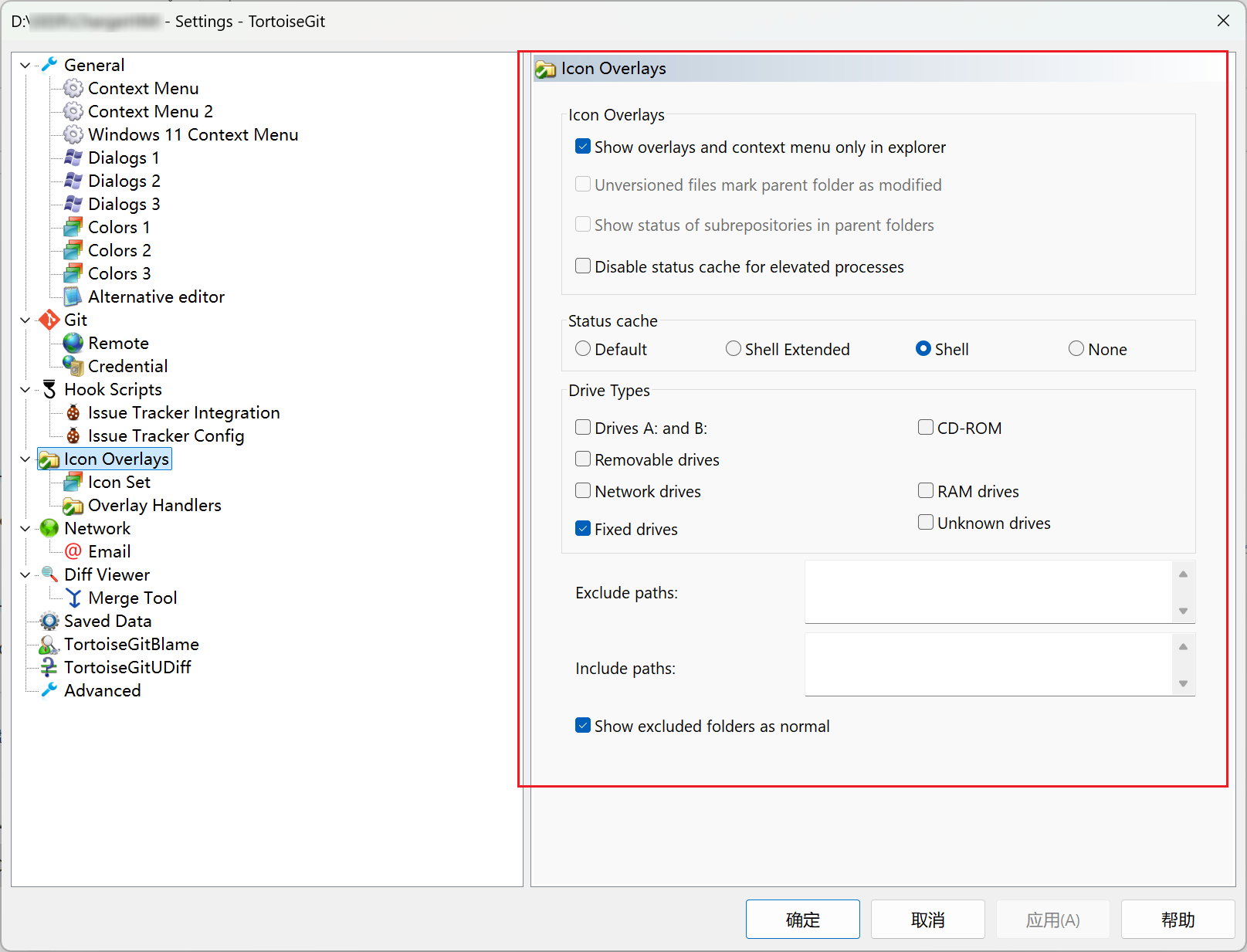Click the 取消 cancel button

pyautogui.click(x=928, y=920)
